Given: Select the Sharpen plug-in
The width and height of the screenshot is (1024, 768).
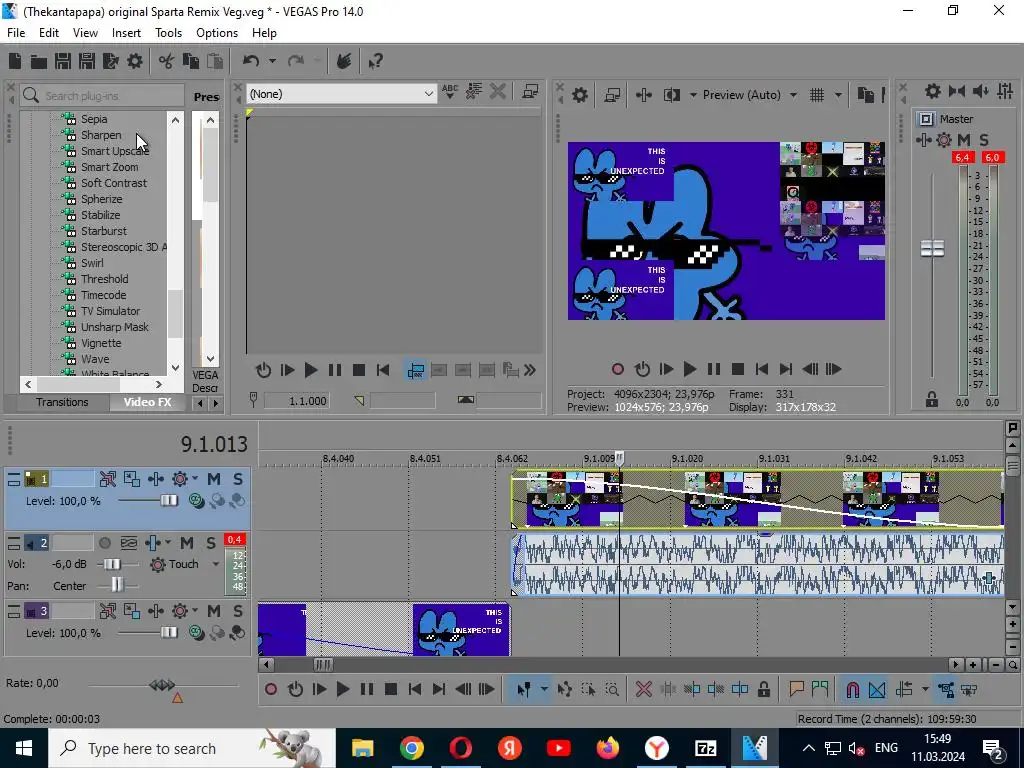Looking at the screenshot, I should coord(101,135).
